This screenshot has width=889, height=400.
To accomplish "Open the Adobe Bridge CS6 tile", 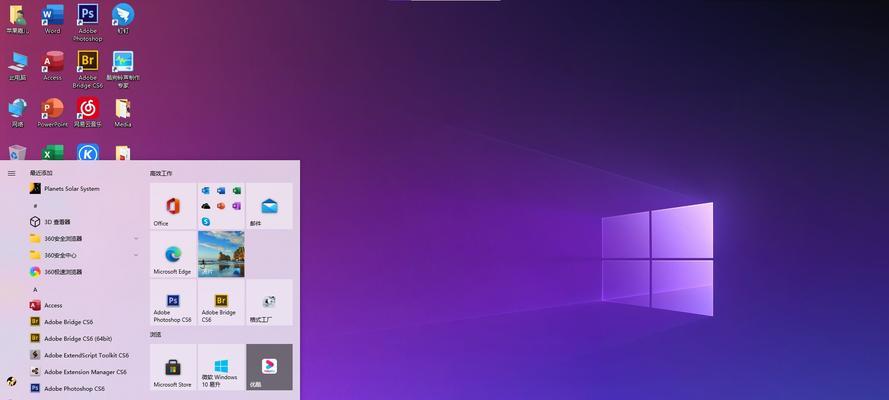I will click(221, 302).
